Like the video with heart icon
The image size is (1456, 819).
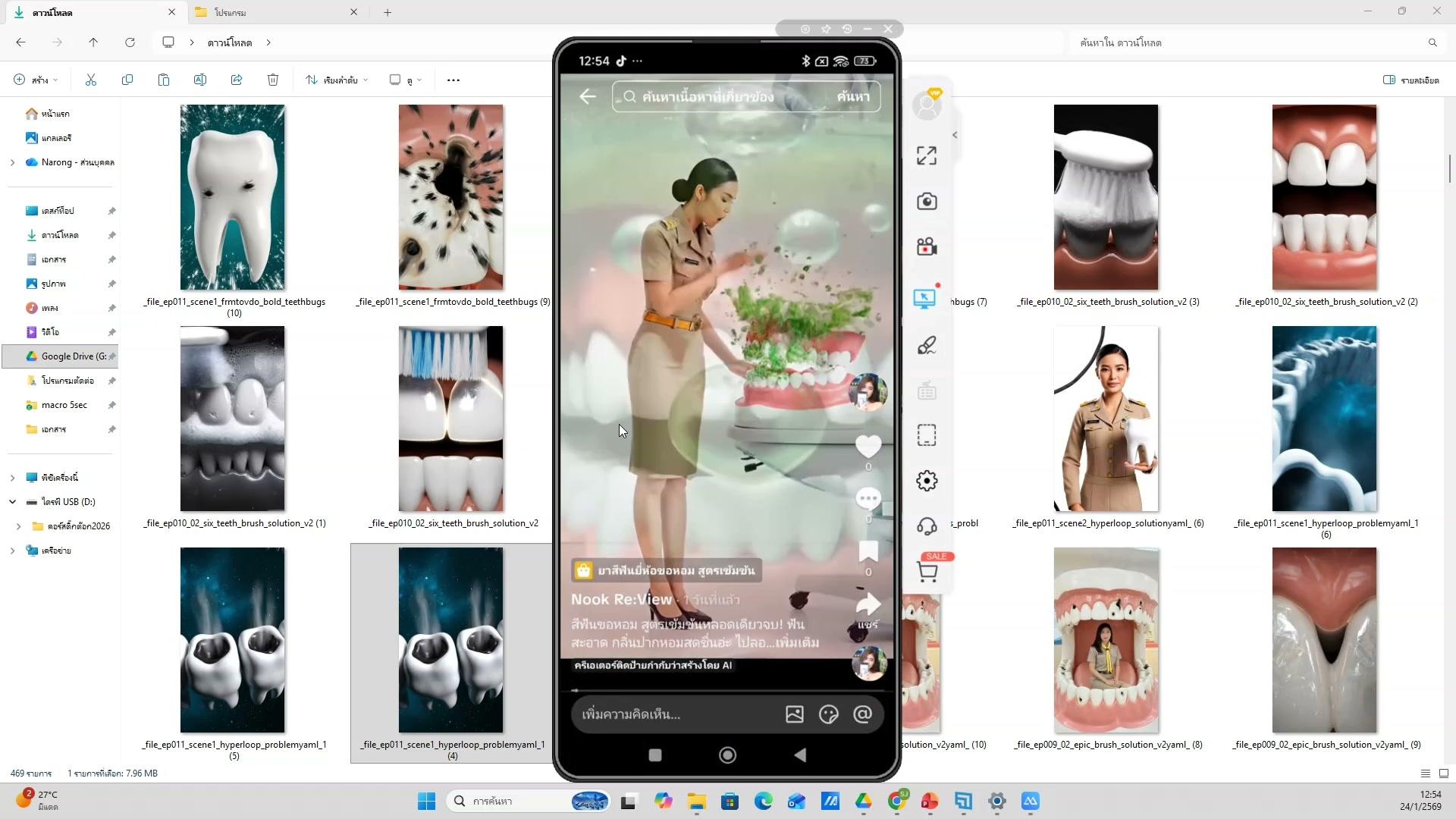click(x=868, y=446)
